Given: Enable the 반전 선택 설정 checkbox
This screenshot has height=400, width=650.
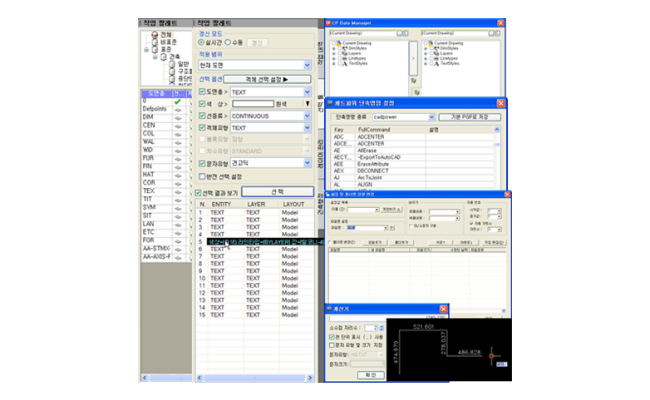Looking at the screenshot, I should 202,176.
